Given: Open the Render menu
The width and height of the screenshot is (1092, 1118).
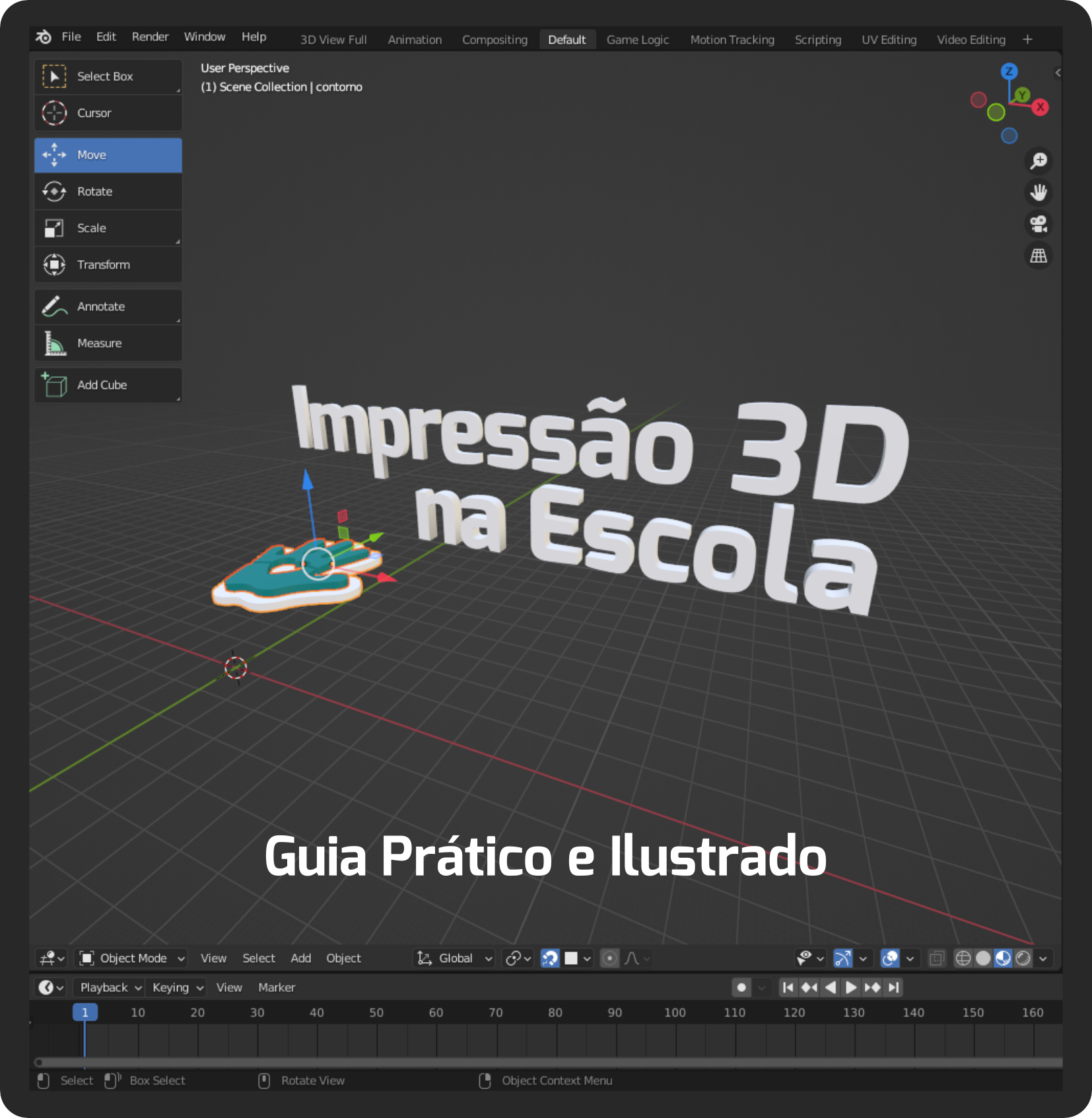Looking at the screenshot, I should (x=150, y=37).
